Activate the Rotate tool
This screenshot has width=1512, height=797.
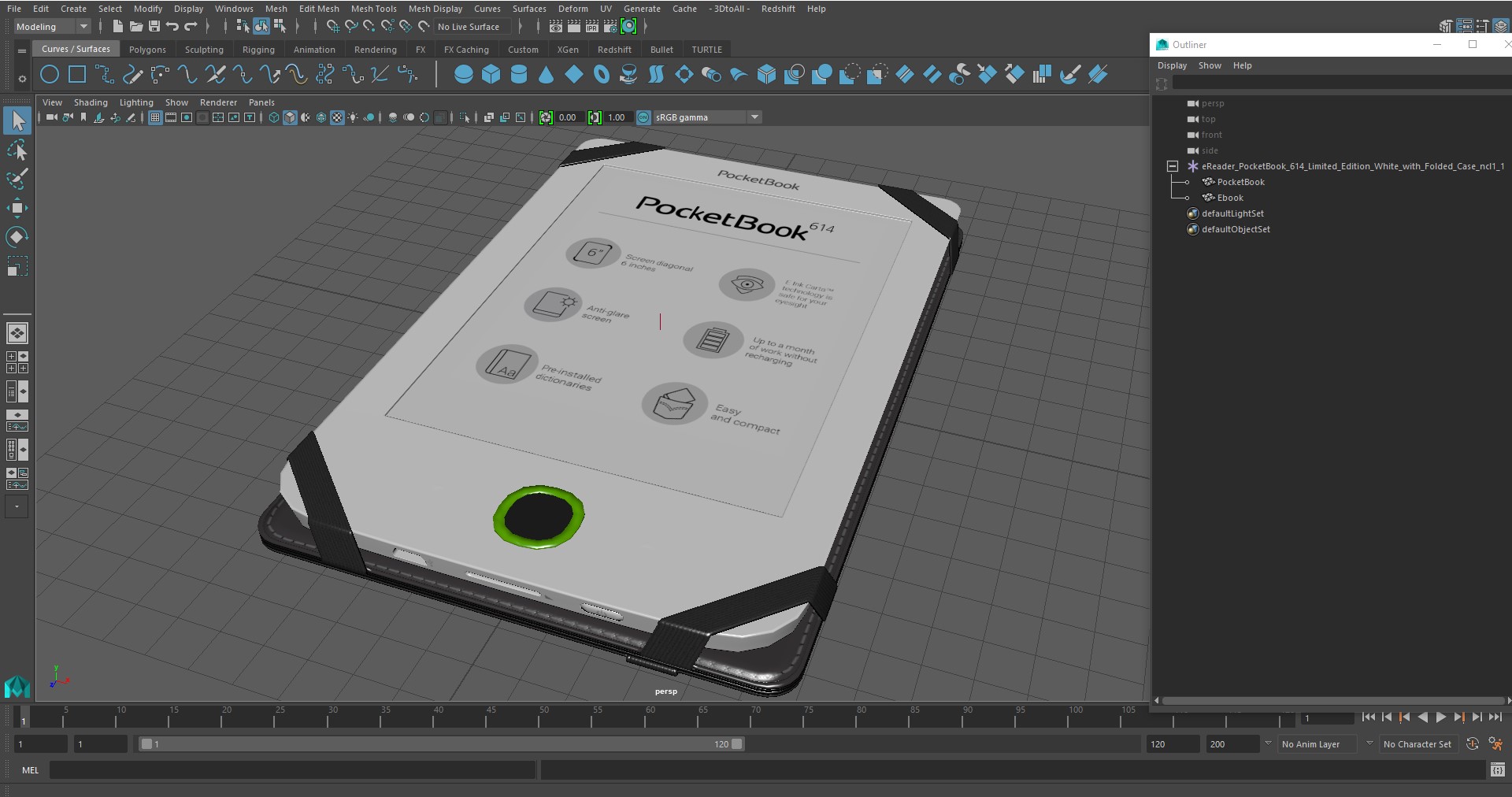coord(17,237)
